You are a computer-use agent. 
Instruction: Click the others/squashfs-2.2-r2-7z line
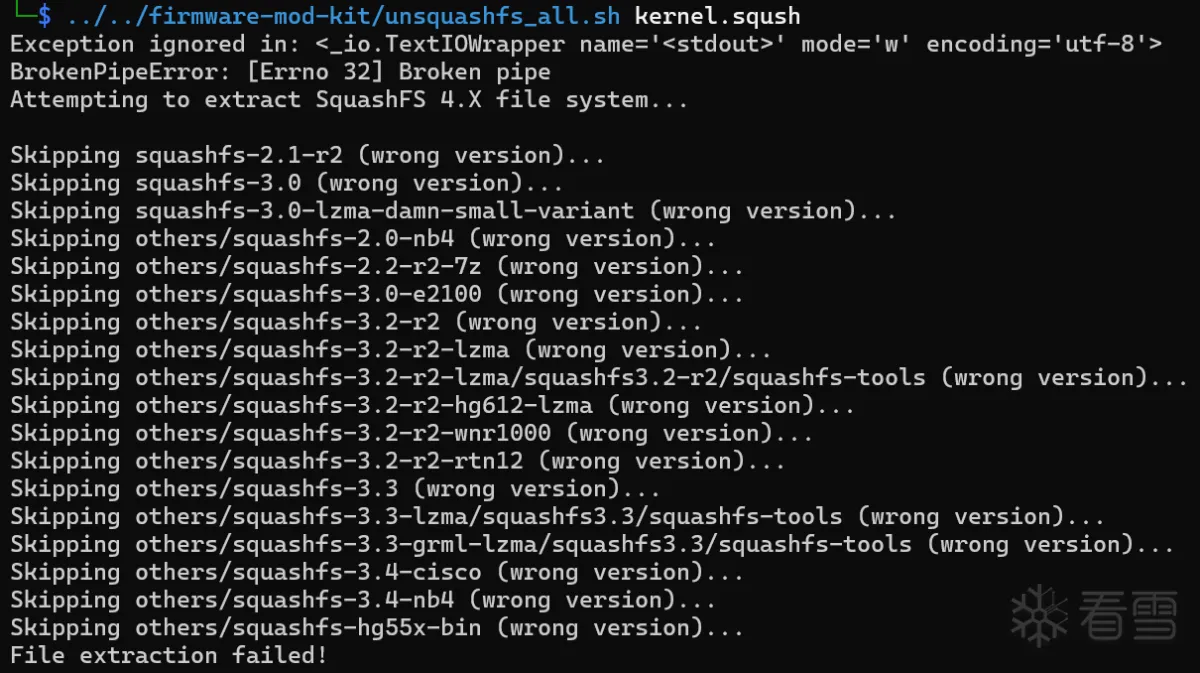tap(377, 267)
